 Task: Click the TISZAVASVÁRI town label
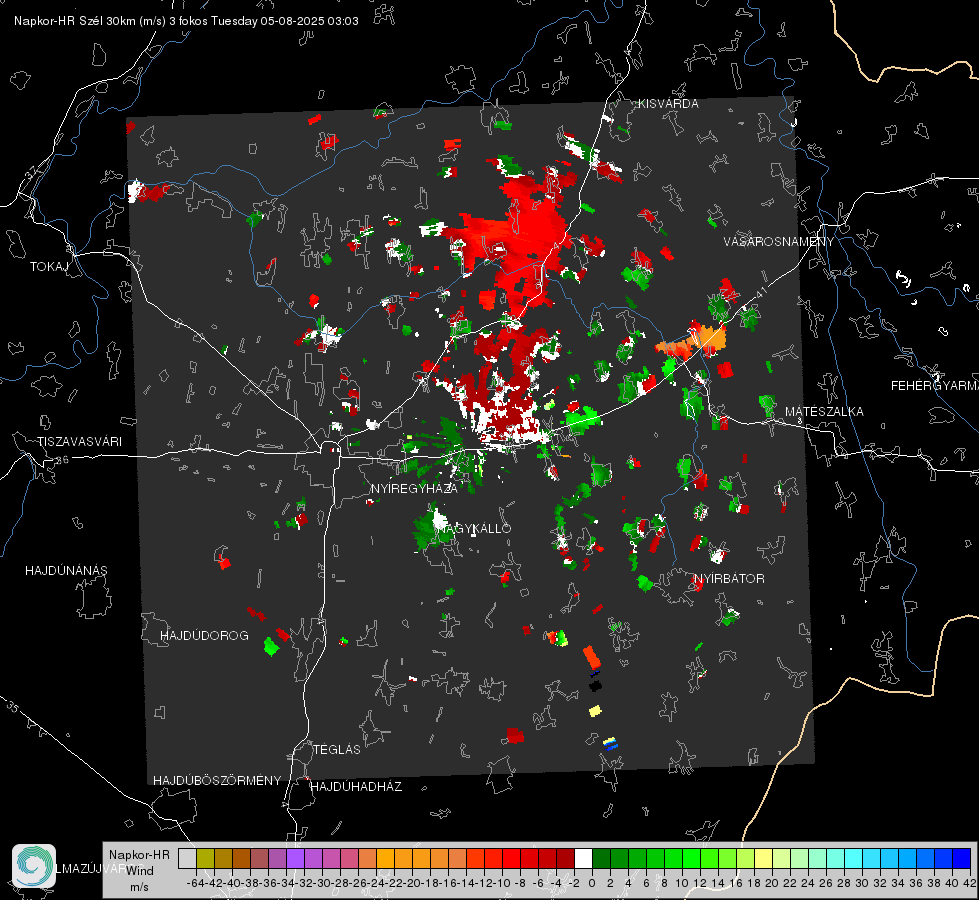pyautogui.click(x=80, y=442)
